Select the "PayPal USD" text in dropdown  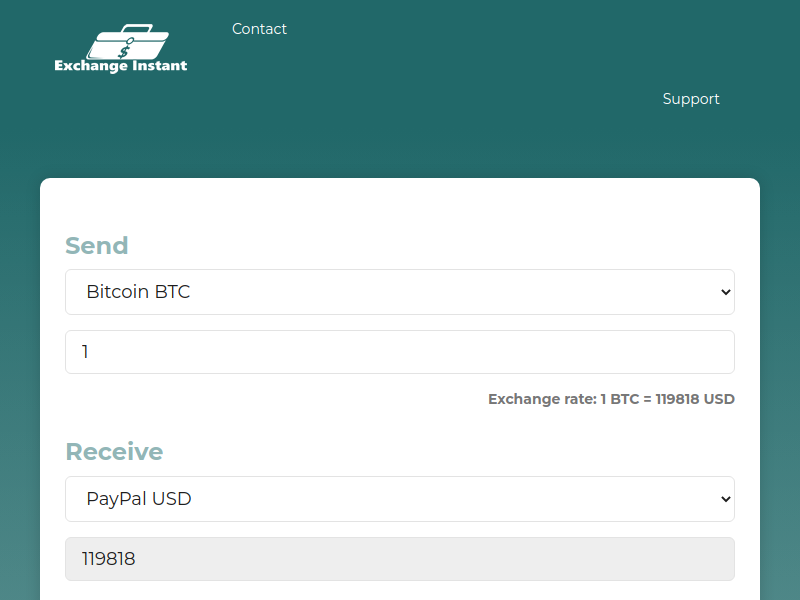tap(138, 498)
